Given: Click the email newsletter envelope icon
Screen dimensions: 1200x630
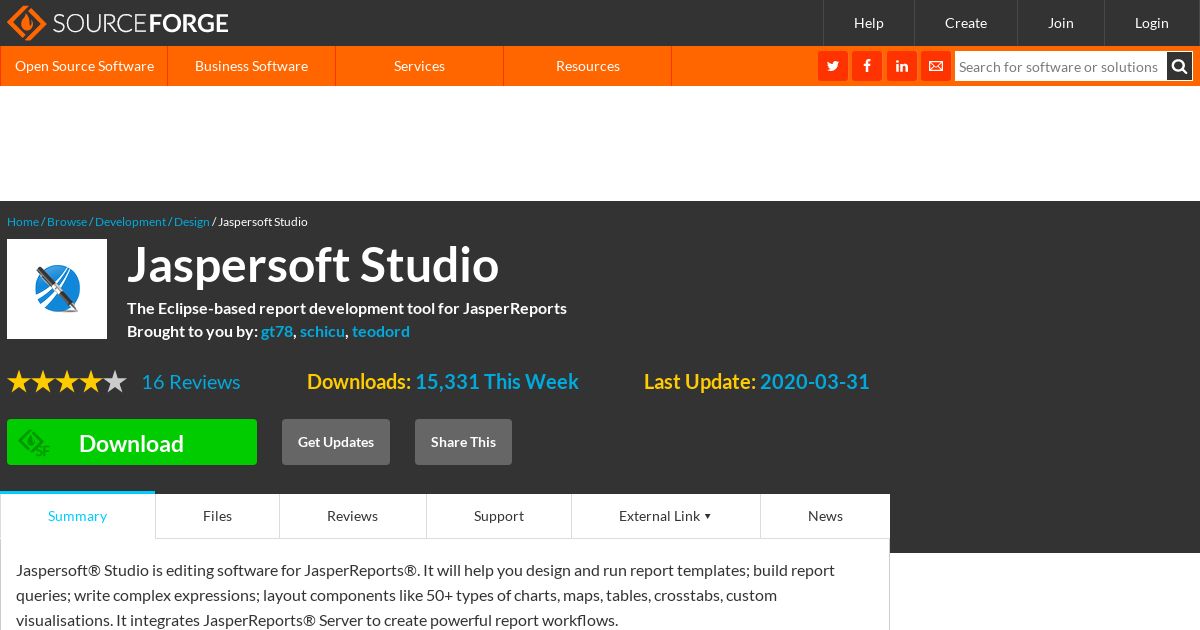Looking at the screenshot, I should [x=936, y=66].
